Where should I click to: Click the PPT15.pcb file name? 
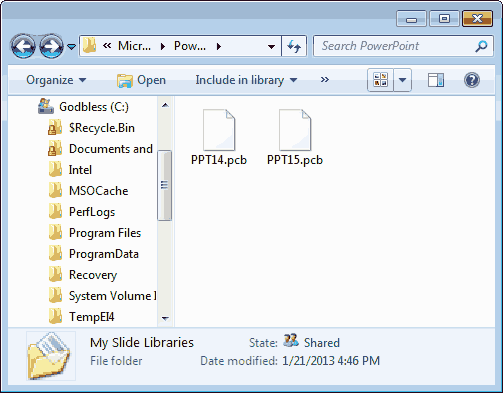point(295,160)
